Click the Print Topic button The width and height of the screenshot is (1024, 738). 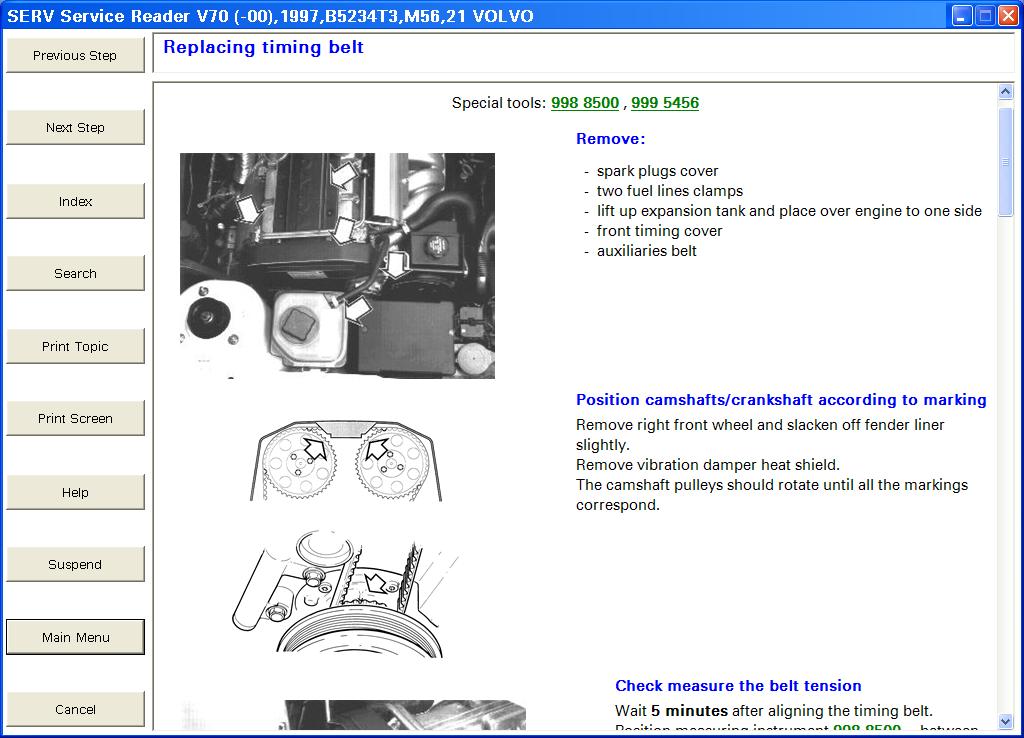(75, 346)
